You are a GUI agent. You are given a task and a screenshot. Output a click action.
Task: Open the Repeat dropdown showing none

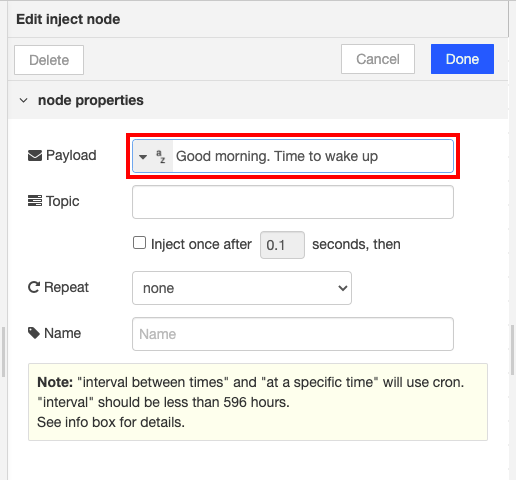(242, 288)
